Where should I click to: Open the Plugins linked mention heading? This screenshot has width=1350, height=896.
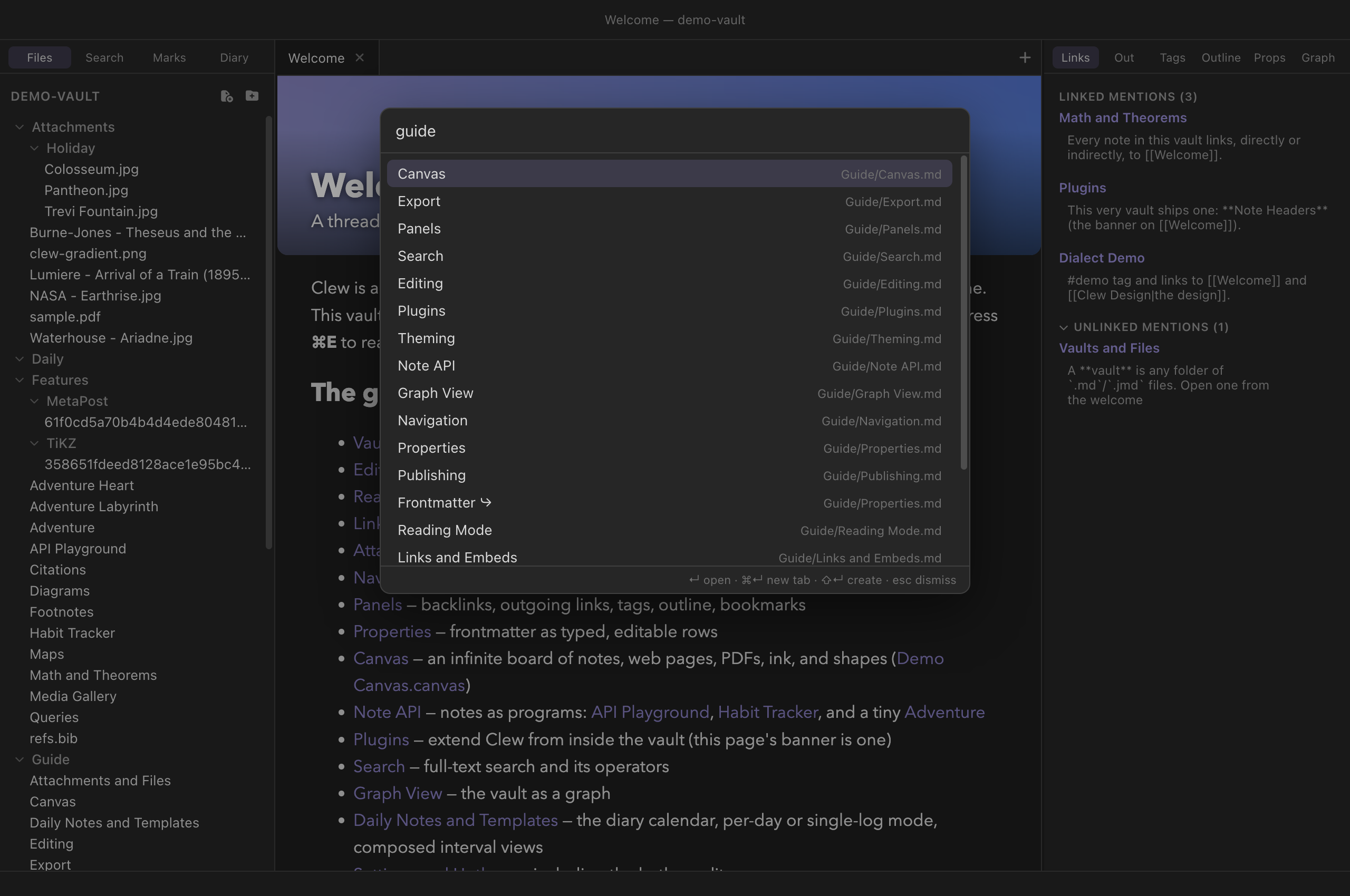(x=1082, y=188)
